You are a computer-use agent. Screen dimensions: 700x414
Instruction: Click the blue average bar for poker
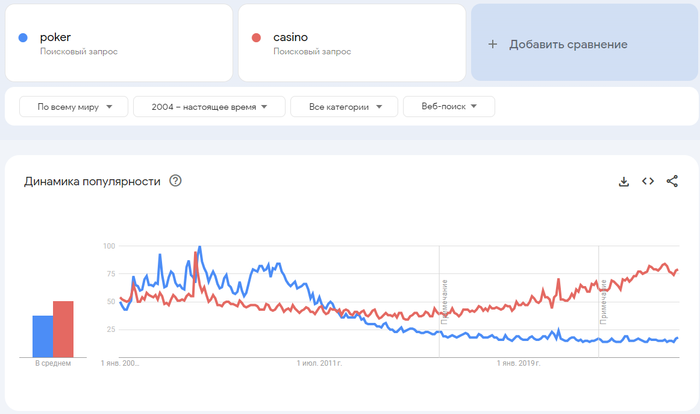[43, 335]
